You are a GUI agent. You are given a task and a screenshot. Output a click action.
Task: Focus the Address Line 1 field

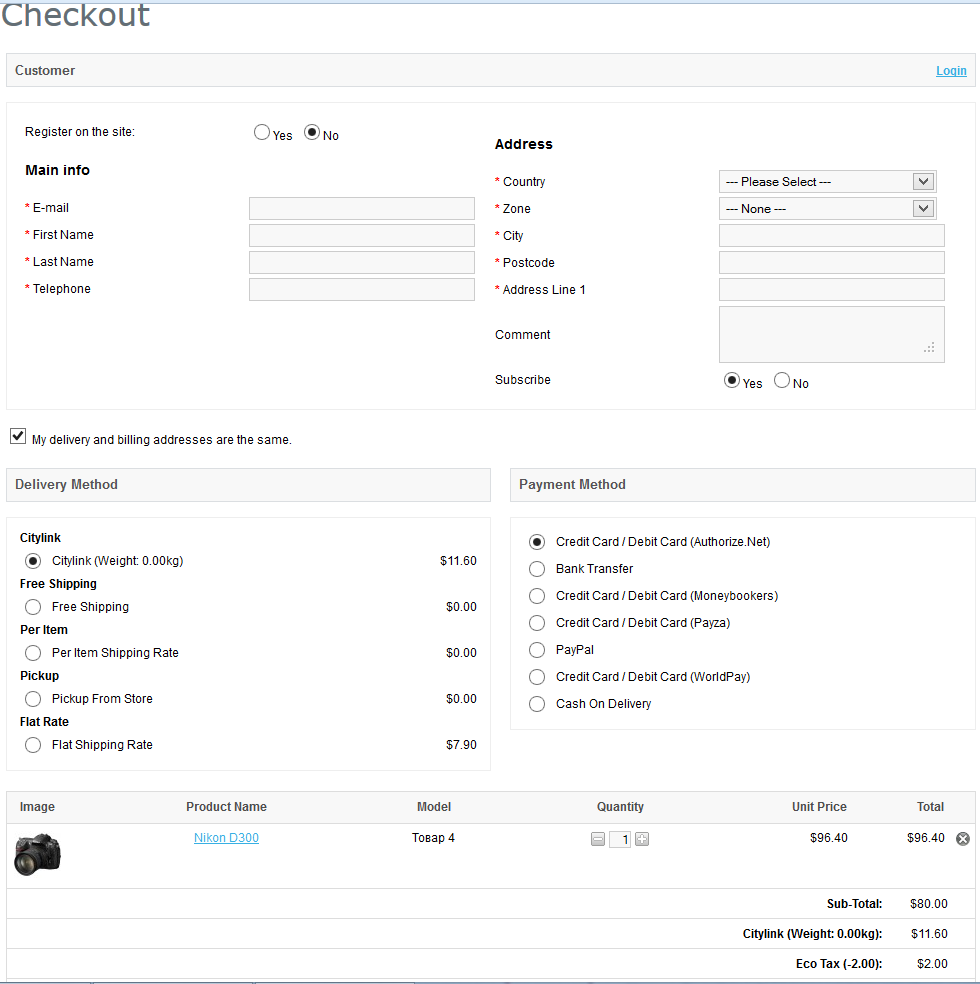pos(832,289)
